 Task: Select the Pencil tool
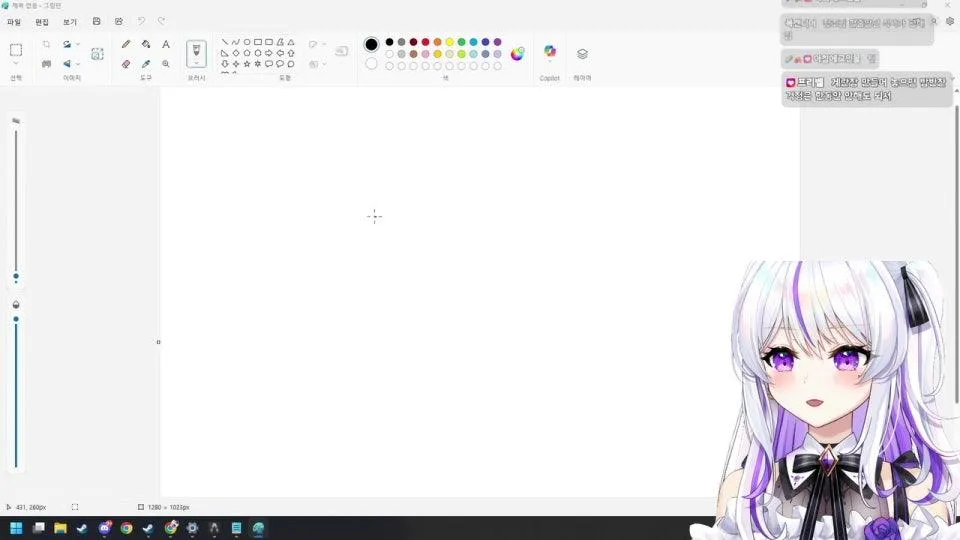click(126, 44)
